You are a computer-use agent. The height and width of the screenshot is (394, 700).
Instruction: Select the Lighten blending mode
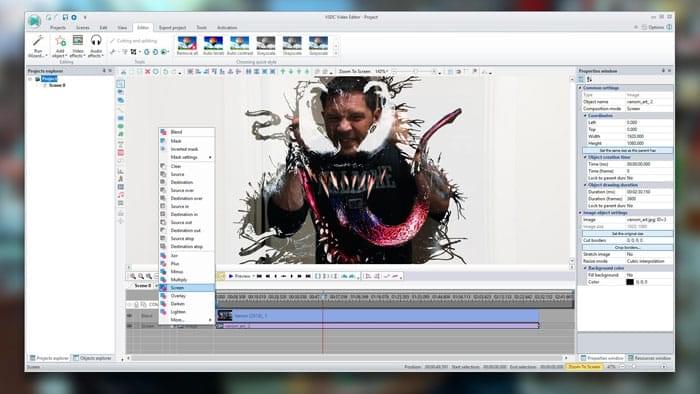coord(187,312)
